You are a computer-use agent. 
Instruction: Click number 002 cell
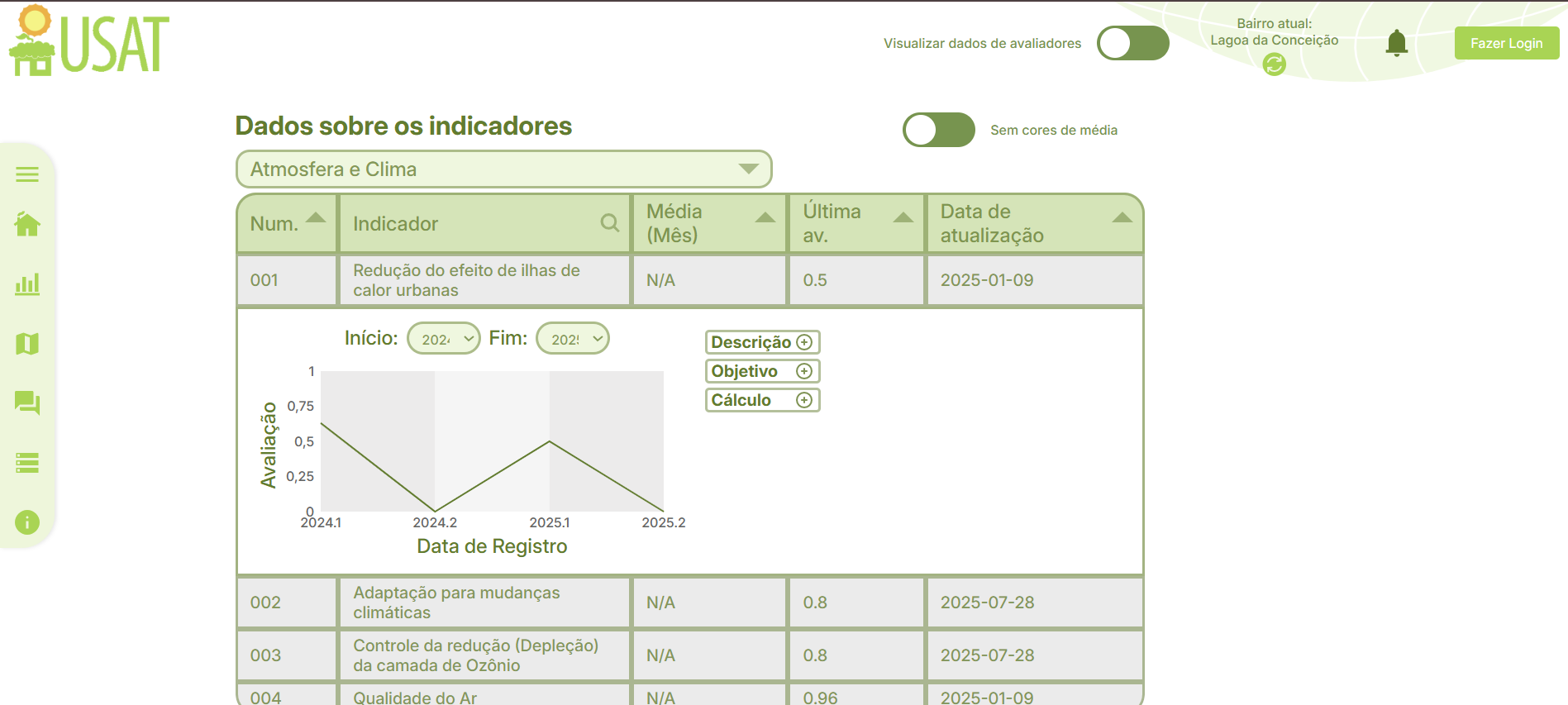click(288, 603)
